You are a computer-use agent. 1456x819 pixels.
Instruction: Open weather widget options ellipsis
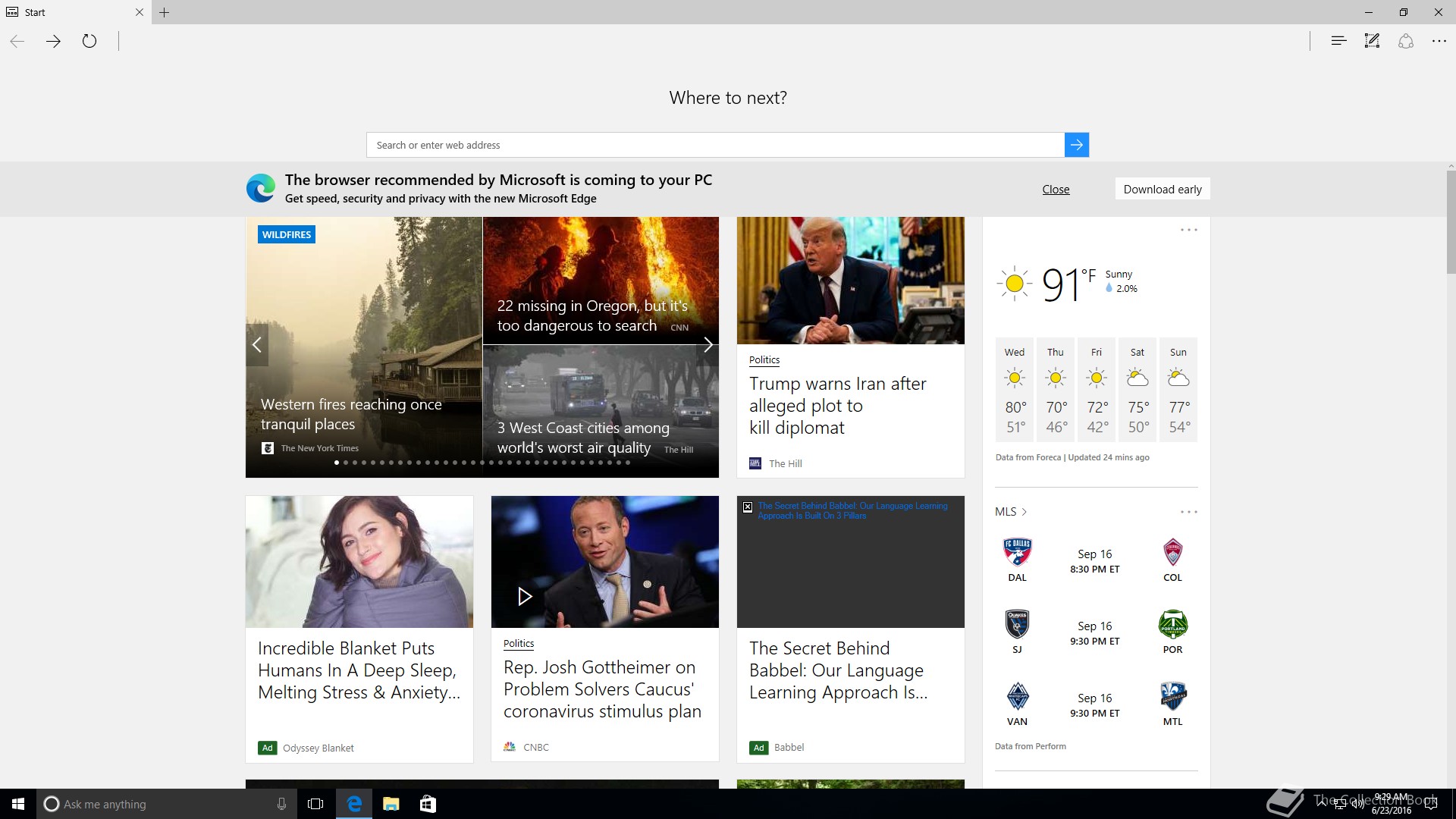(x=1189, y=230)
